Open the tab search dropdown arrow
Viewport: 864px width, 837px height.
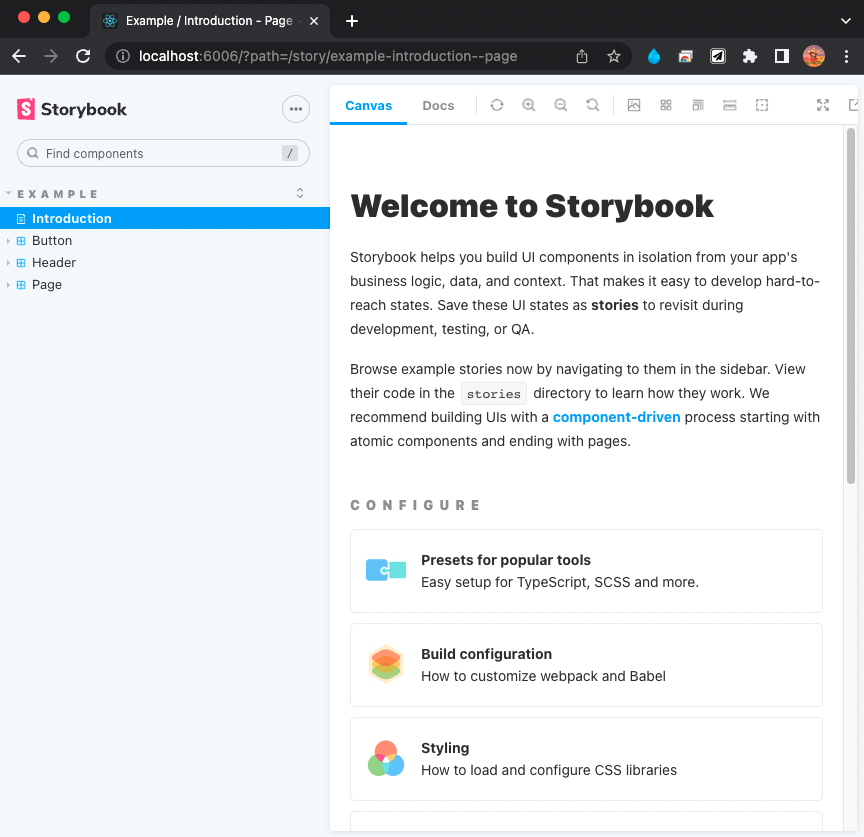(845, 21)
